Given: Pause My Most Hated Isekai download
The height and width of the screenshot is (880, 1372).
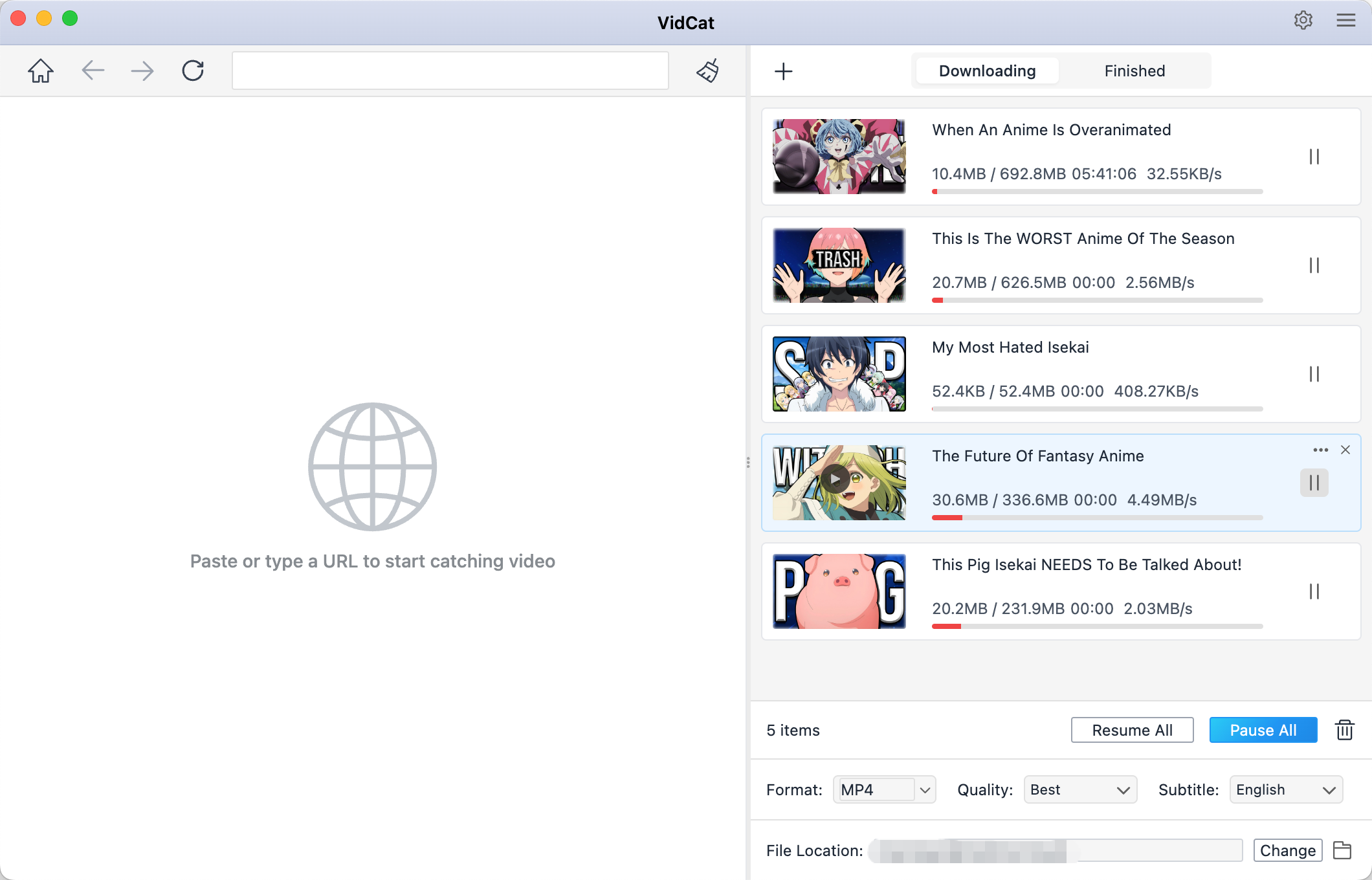Looking at the screenshot, I should tap(1314, 374).
